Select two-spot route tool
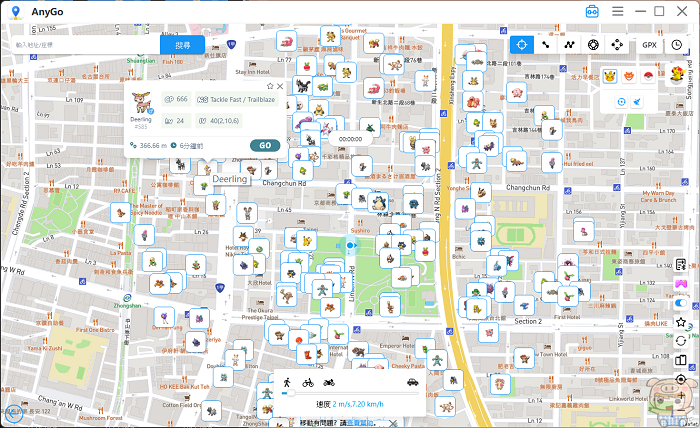 (546, 45)
